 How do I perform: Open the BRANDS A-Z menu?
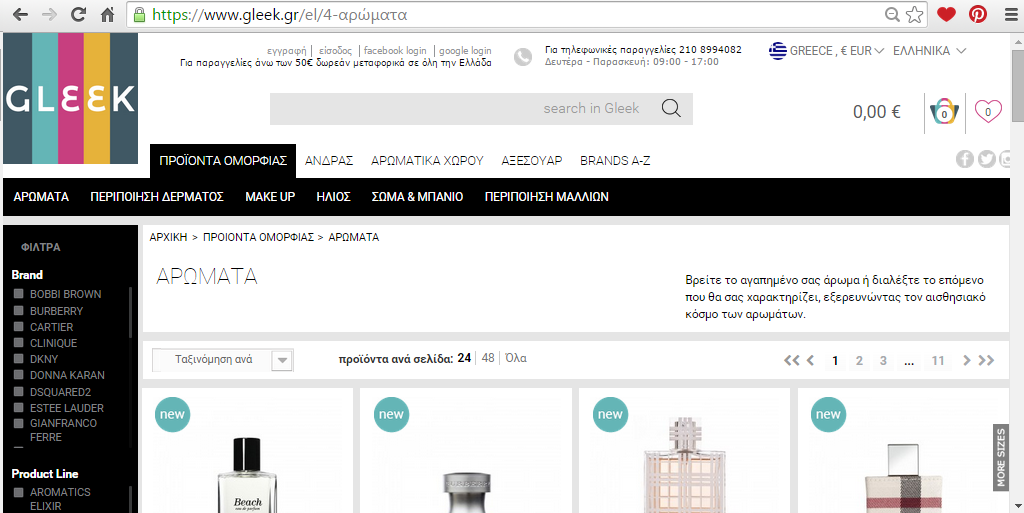click(x=615, y=161)
